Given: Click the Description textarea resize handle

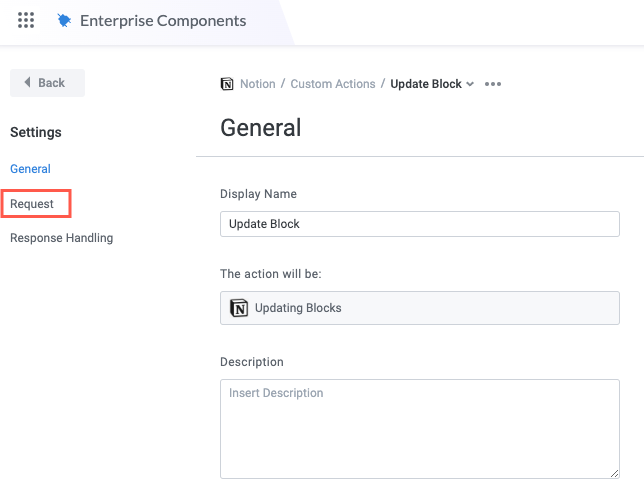Looking at the screenshot, I should tap(614, 473).
